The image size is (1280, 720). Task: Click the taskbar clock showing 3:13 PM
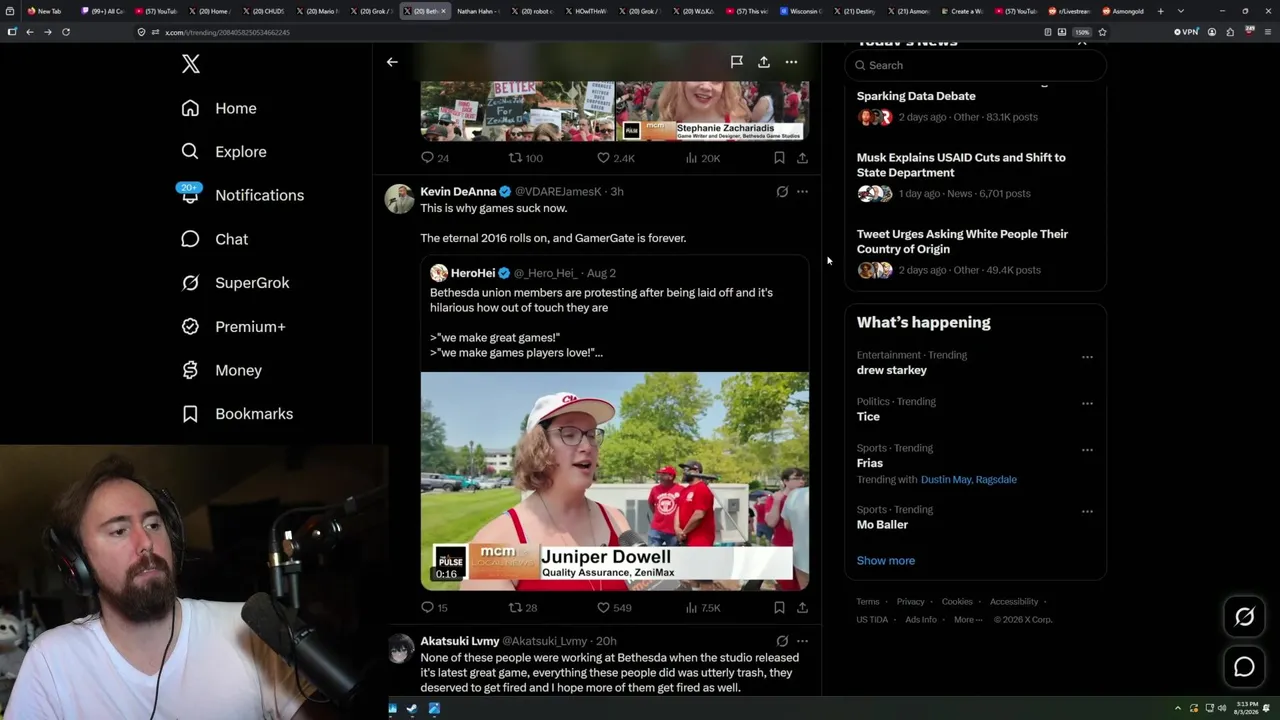[x=1247, y=708]
